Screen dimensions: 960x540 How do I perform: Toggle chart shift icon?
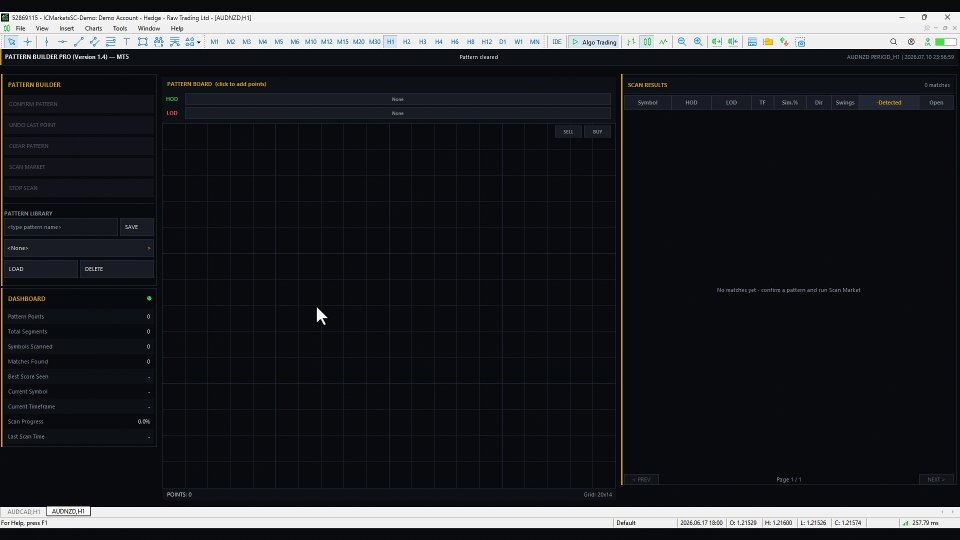732,42
